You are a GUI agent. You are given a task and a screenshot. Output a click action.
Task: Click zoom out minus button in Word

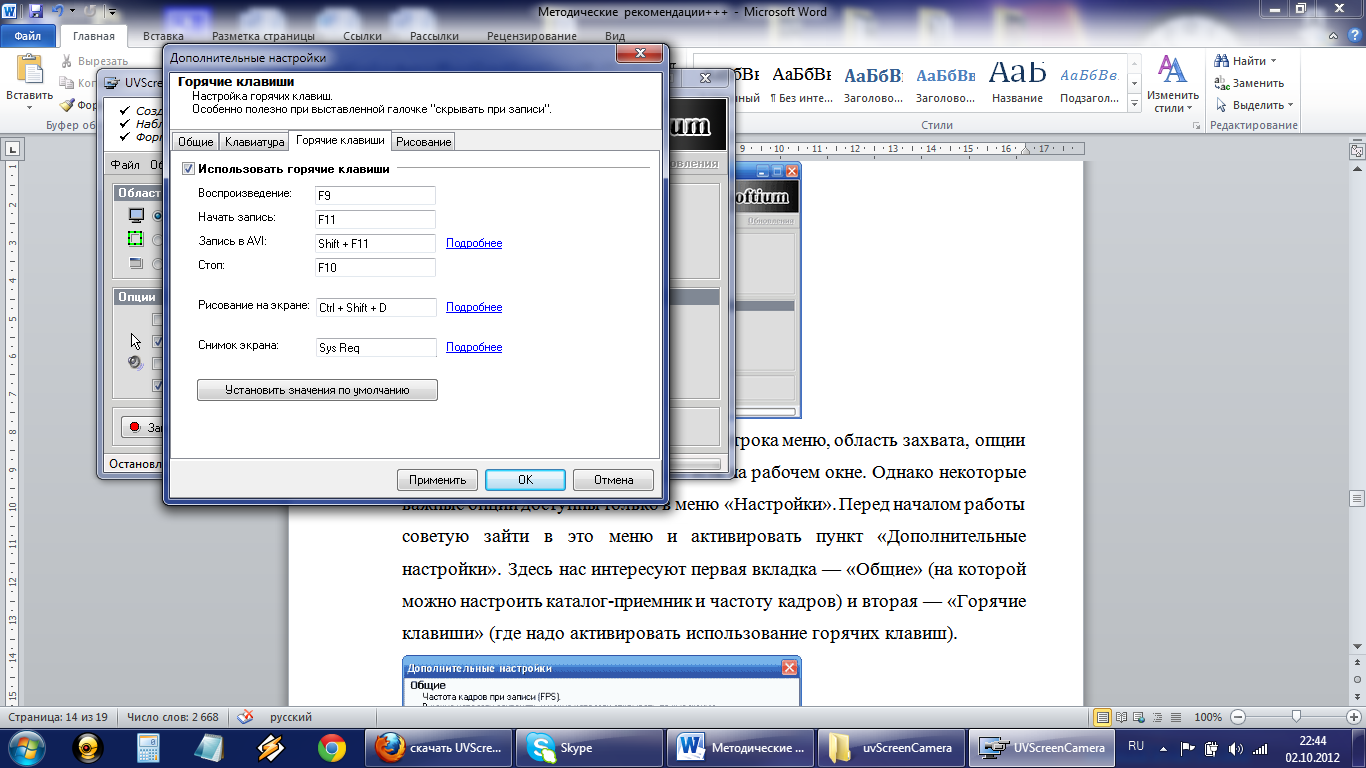(x=1238, y=717)
